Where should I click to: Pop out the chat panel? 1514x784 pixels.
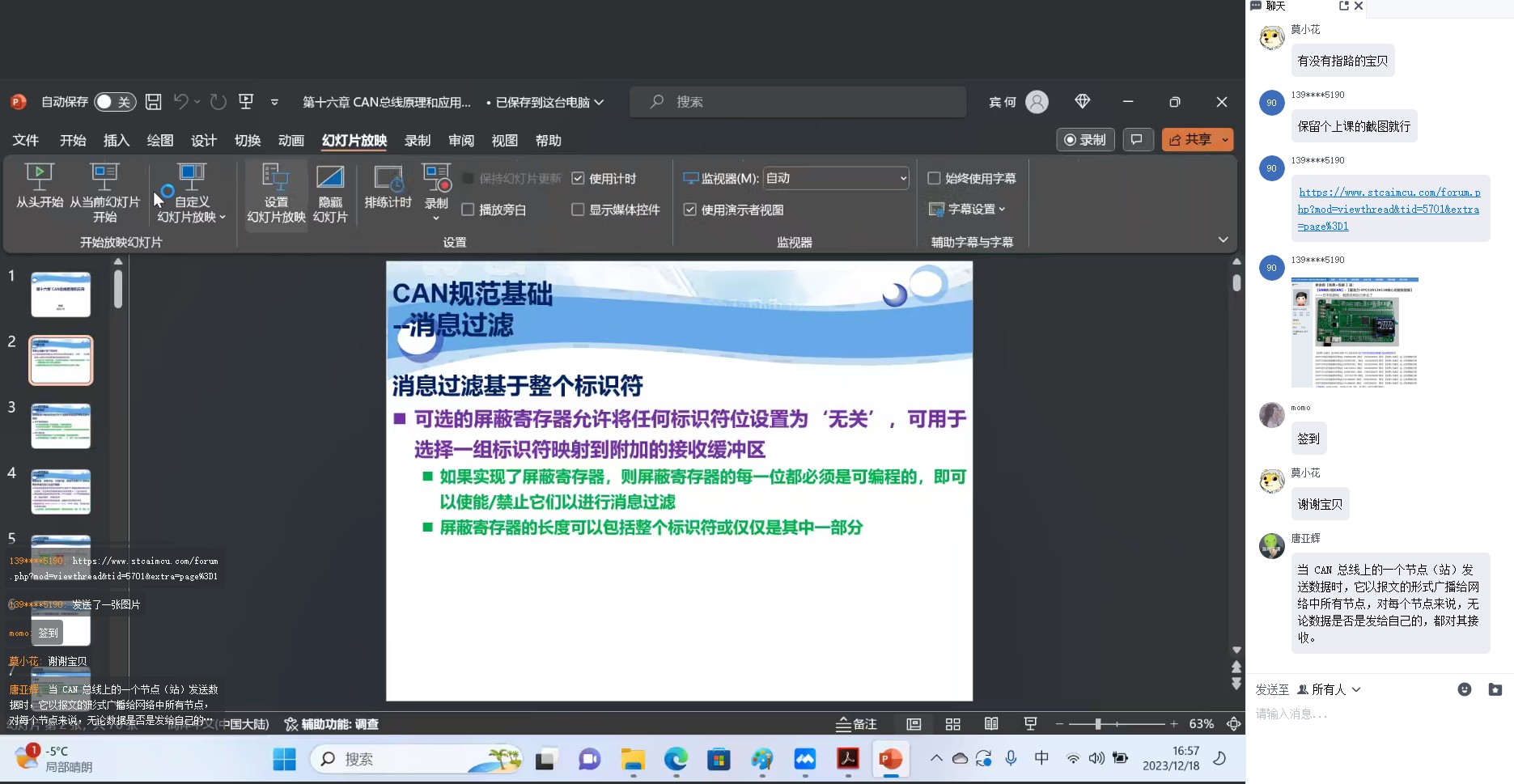(x=1344, y=6)
